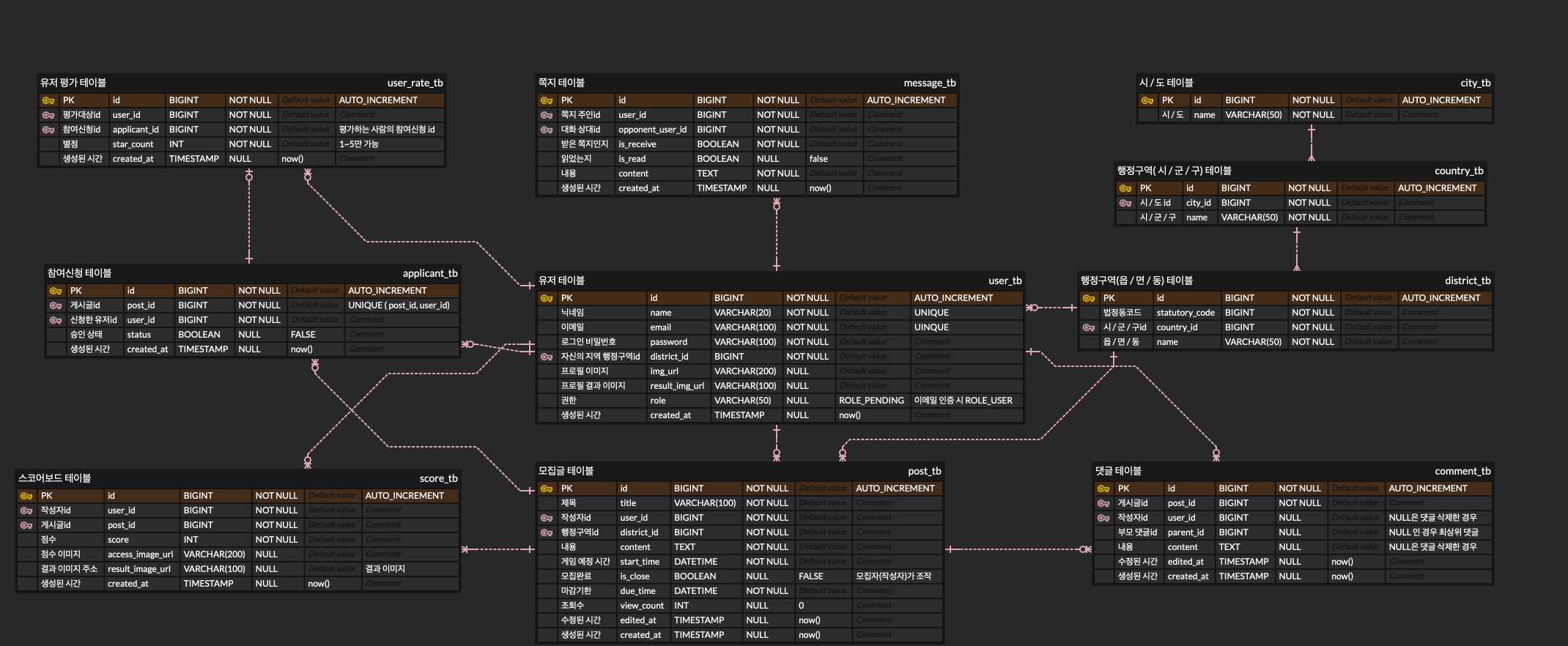1568x646 pixels.
Task: Select the 'access_image_url' column name
Action: coord(141,554)
